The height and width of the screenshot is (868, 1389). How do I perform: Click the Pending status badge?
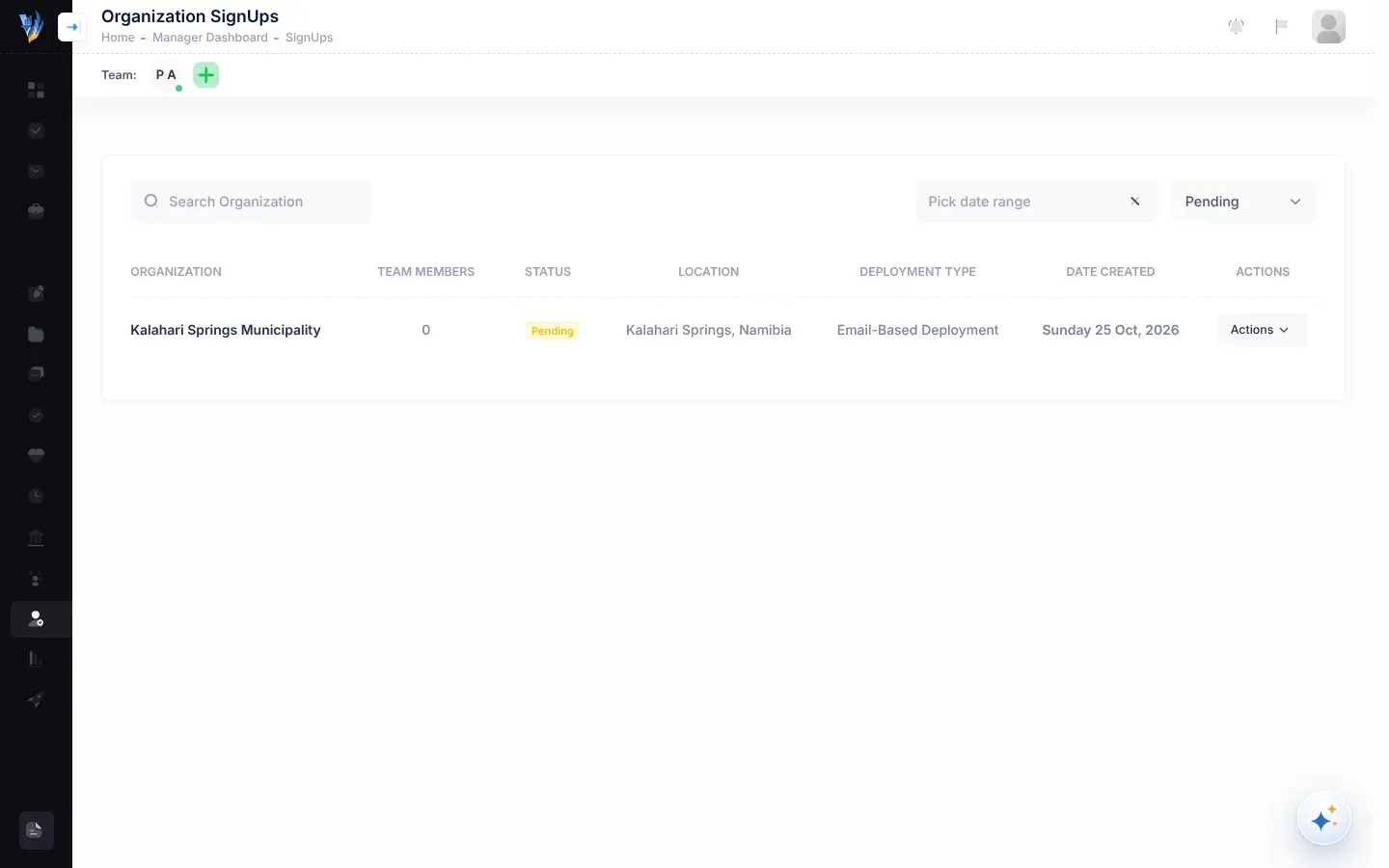(x=552, y=331)
